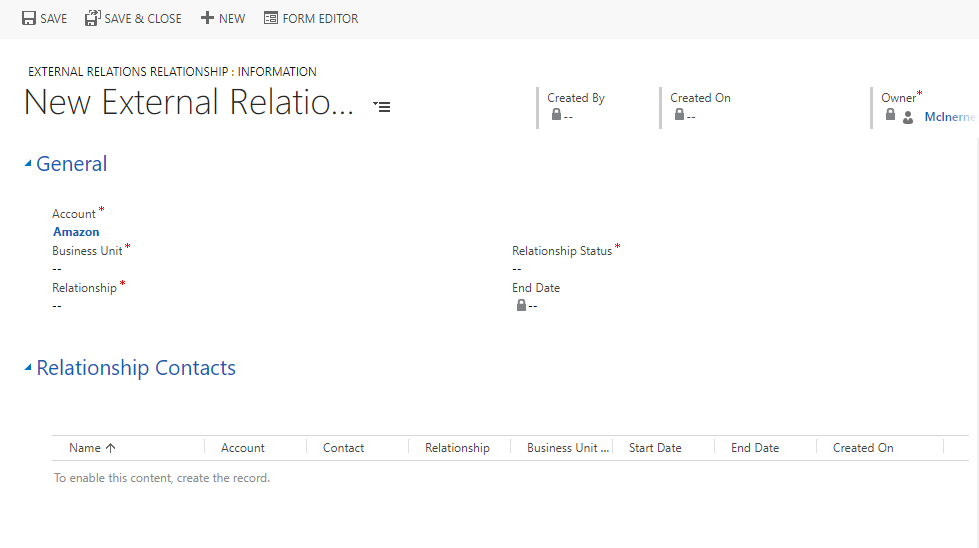Select the Relationship Status field

tap(517, 268)
